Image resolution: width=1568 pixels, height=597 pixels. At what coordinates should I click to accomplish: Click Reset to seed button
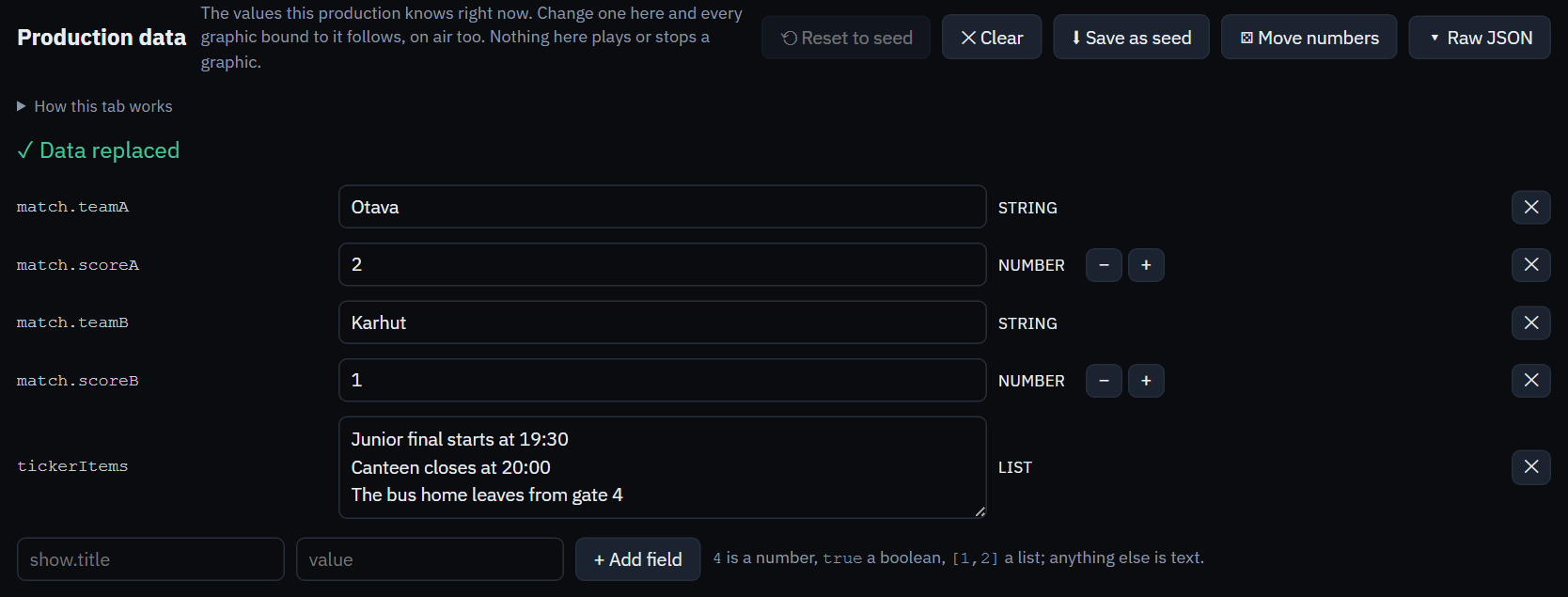(846, 38)
